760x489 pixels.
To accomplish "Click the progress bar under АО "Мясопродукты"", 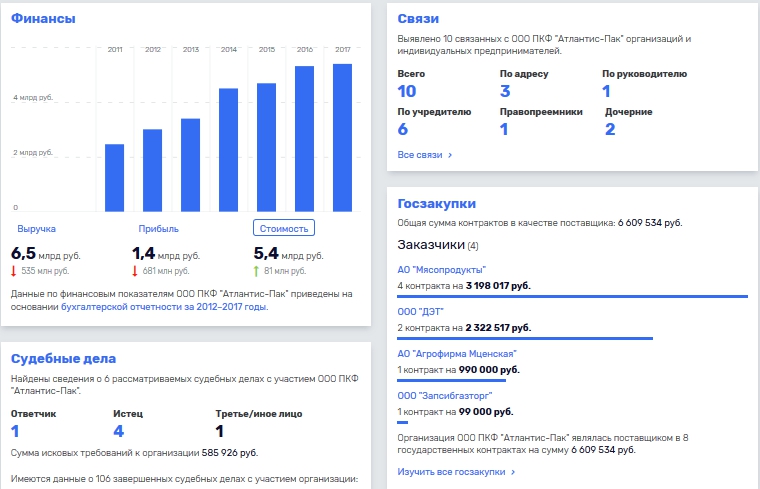I will point(572,296).
